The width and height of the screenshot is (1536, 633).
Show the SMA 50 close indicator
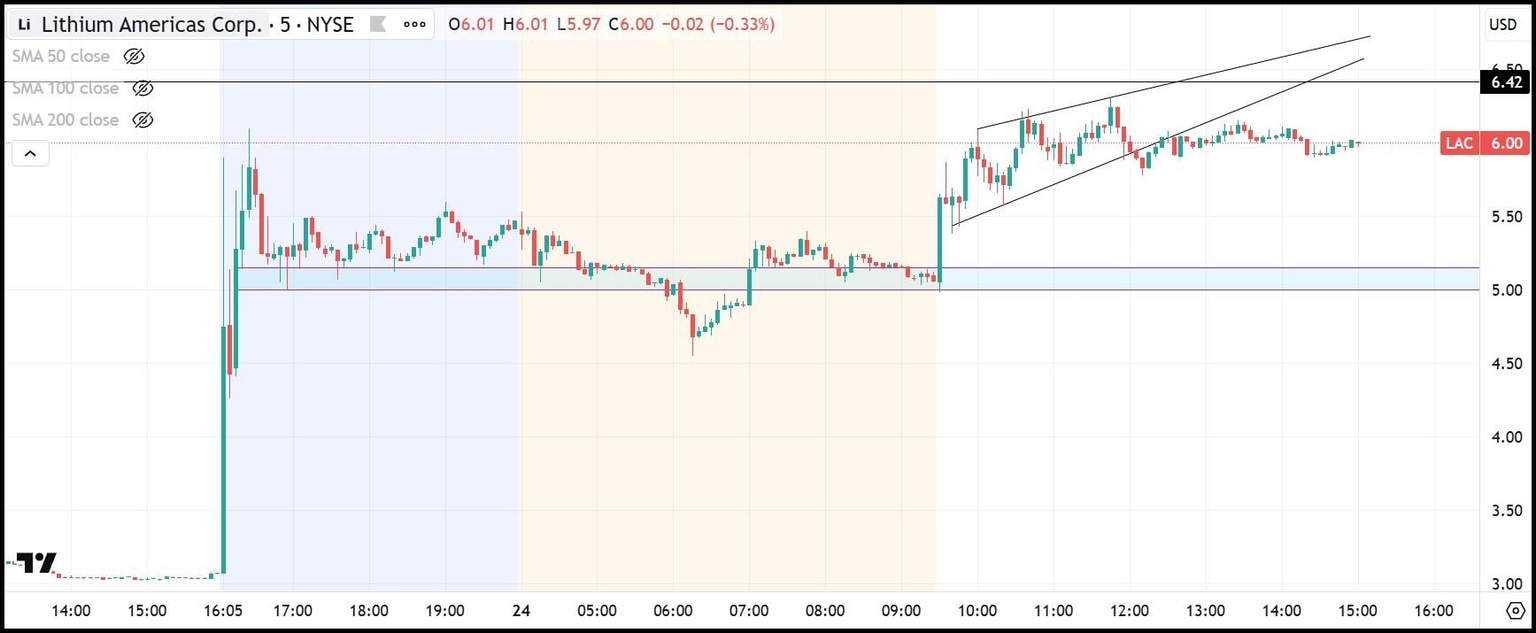pos(133,56)
